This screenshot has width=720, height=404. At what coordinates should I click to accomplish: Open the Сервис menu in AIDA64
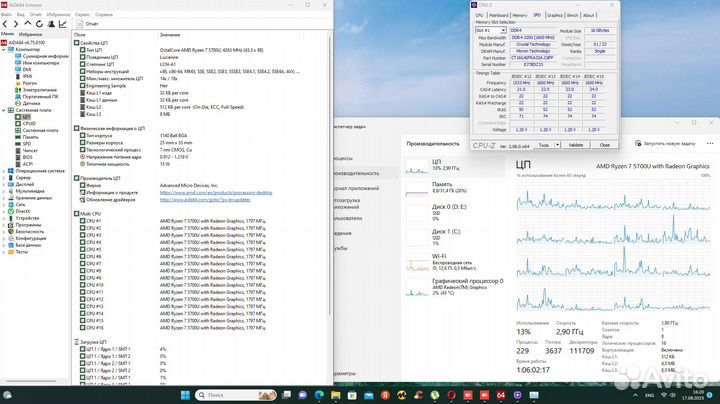tap(83, 15)
